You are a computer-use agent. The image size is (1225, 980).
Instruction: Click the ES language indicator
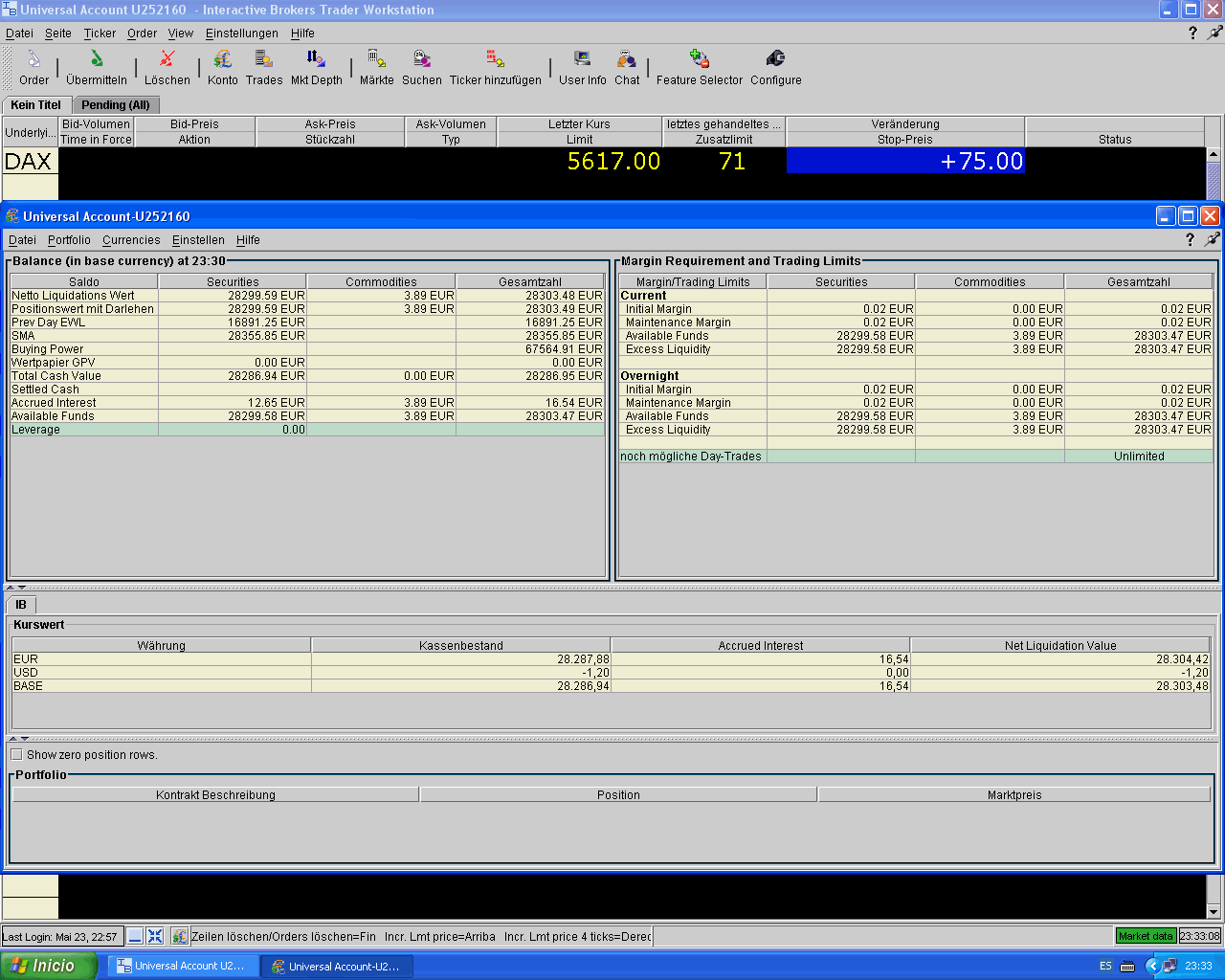[x=1105, y=967]
